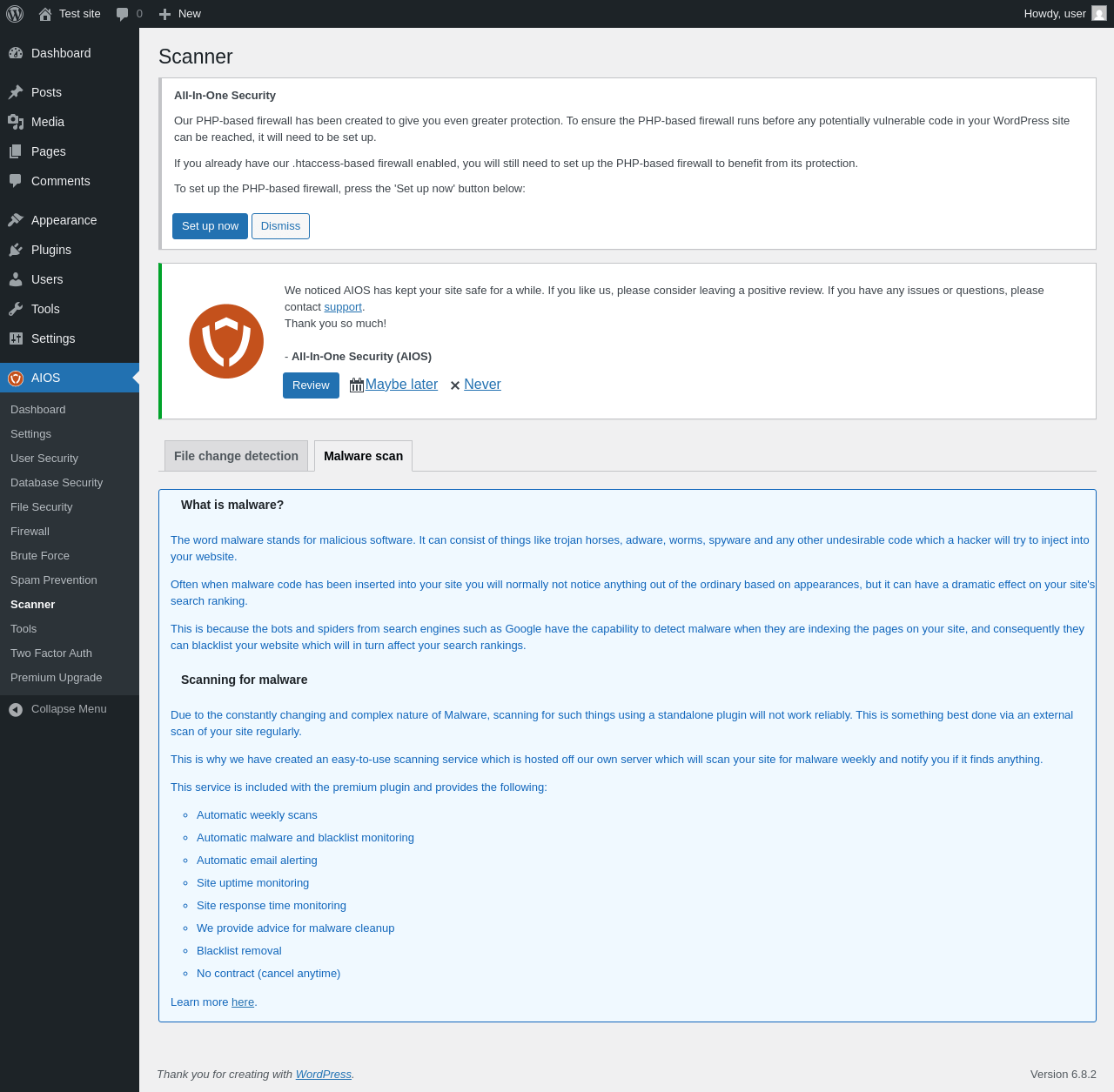Open the support link in notice
Viewport: 1114px width, 1092px height.
click(343, 307)
